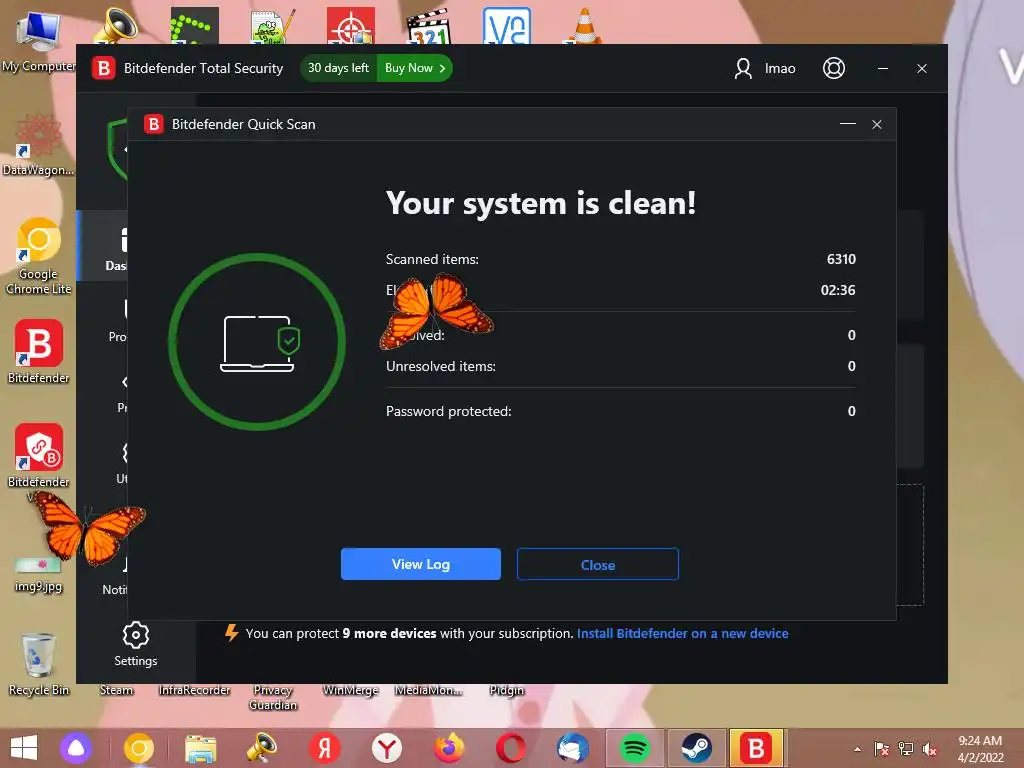Open network tray icon

tap(906, 749)
